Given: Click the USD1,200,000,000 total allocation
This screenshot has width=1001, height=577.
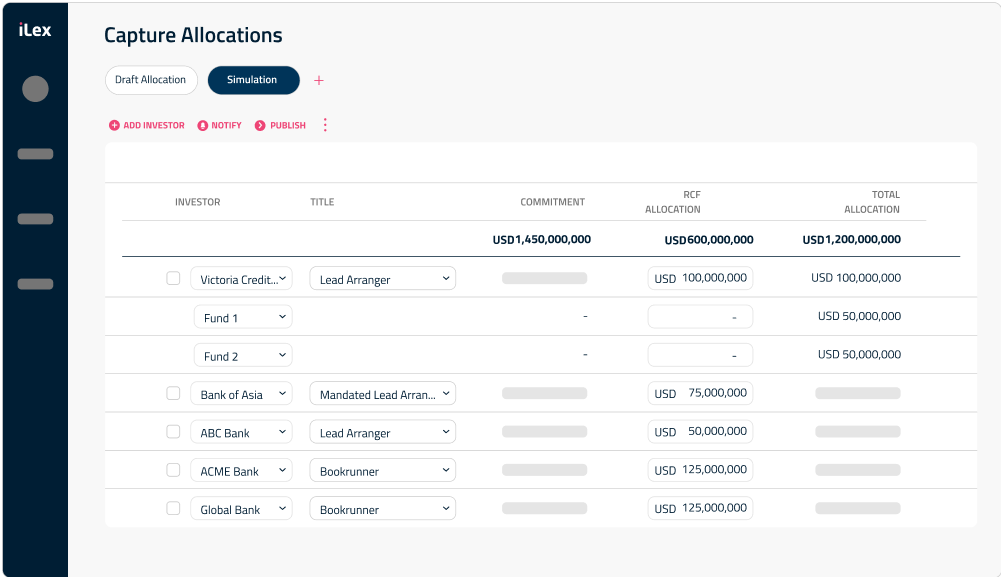Looking at the screenshot, I should tap(852, 239).
